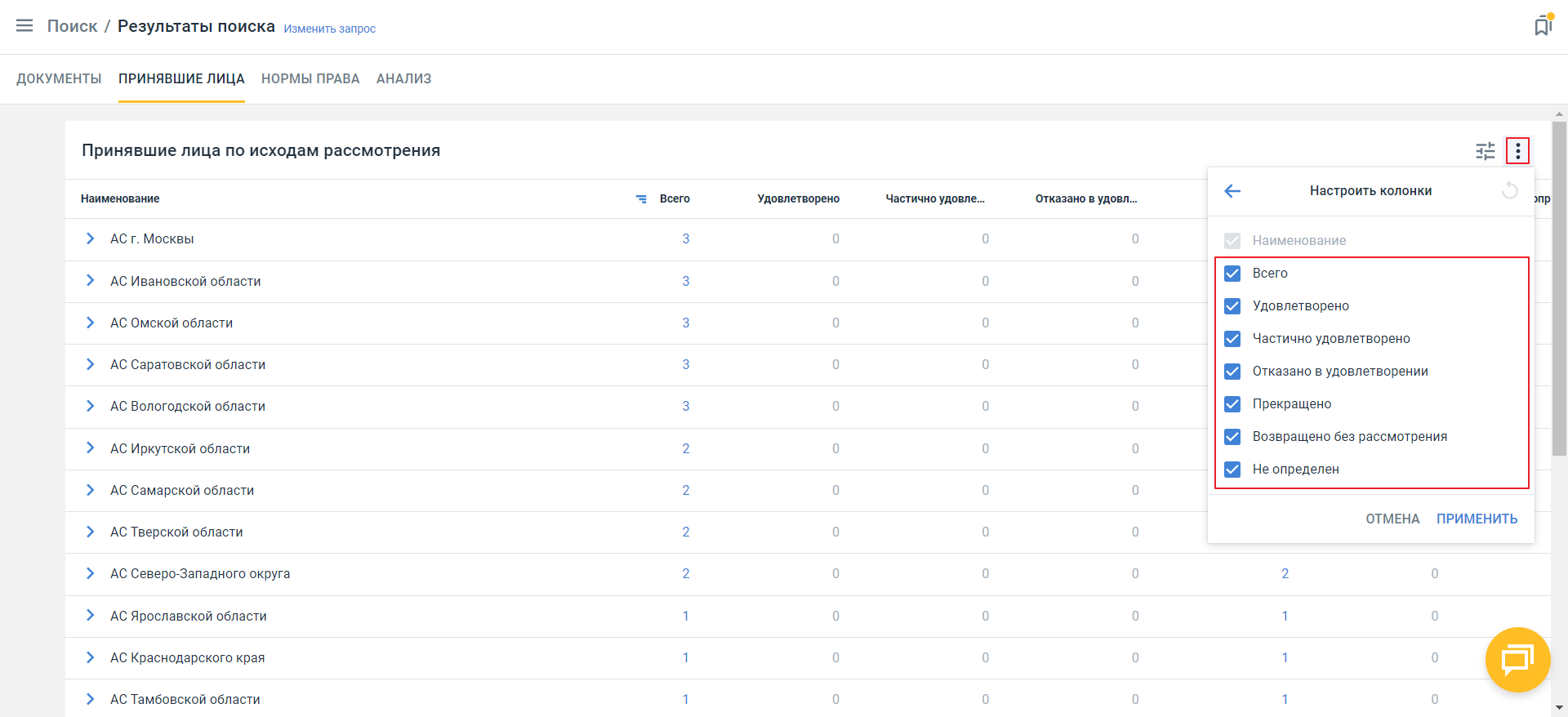Sort by Отказано в удовл... column header
The height and width of the screenshot is (717, 1568).
point(1086,198)
